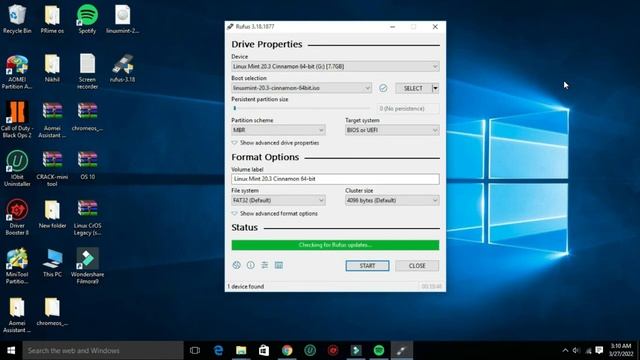
Task: Open the Recycle Bin desktop icon
Action: tap(17, 19)
